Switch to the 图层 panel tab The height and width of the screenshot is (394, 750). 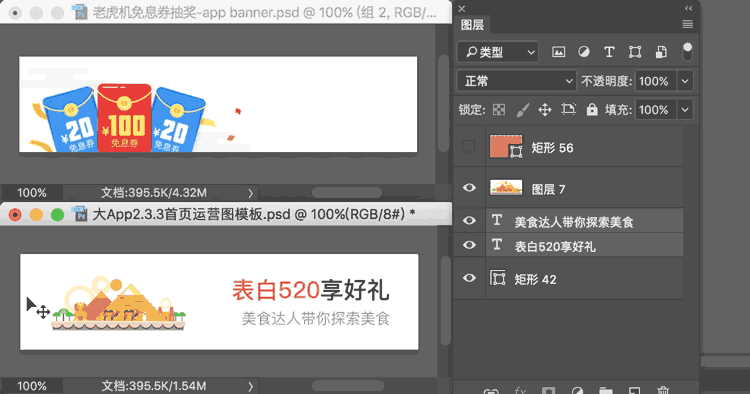[x=472, y=25]
